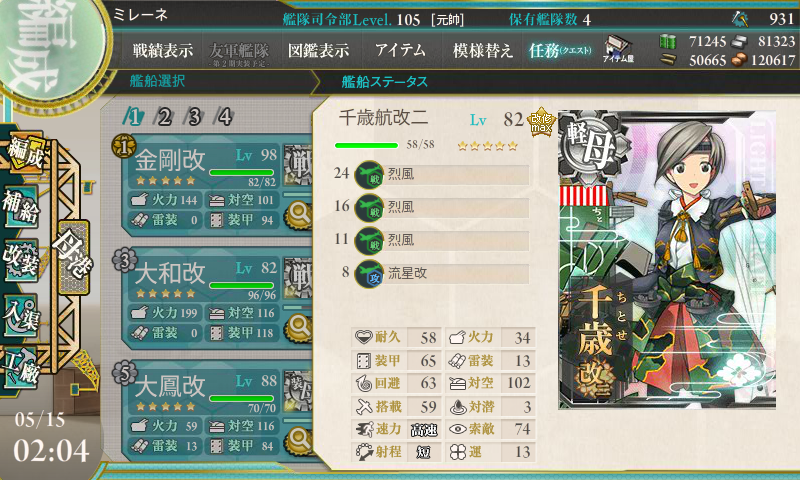The width and height of the screenshot is (800, 480).
Task: Open 戦績表示 in top menu
Action: click(163, 50)
